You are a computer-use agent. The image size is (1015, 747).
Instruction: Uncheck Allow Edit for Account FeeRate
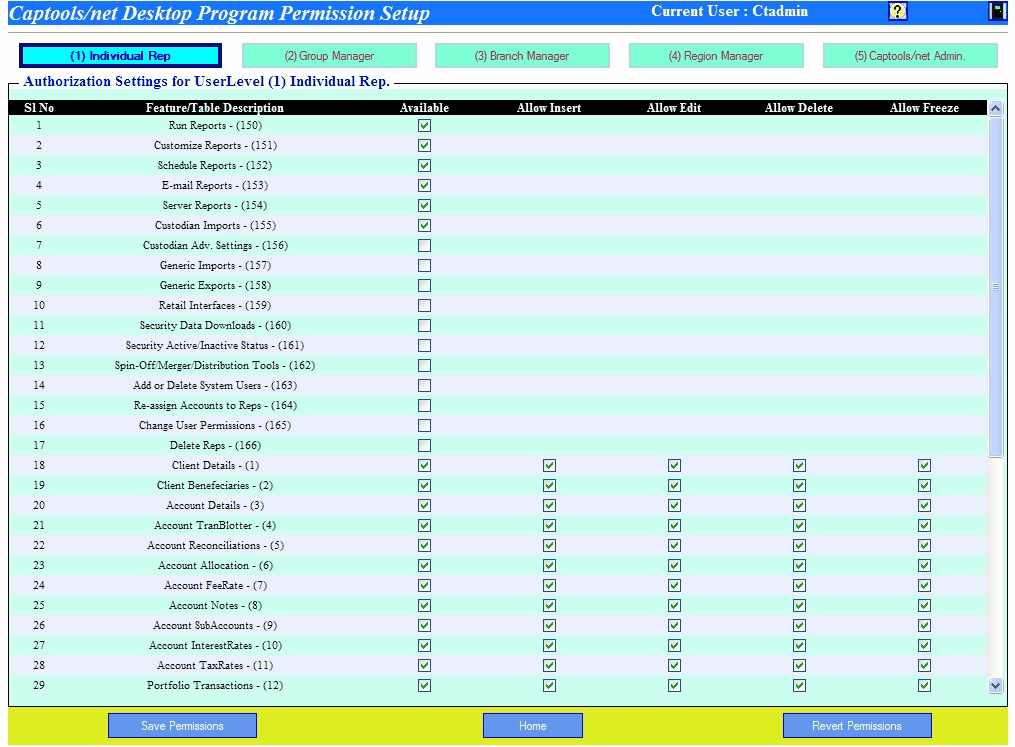(x=674, y=586)
